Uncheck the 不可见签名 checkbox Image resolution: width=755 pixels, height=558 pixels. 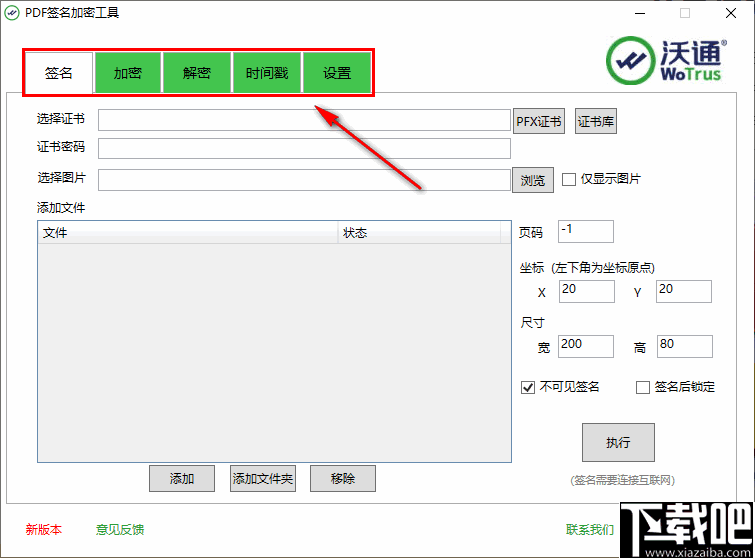pos(528,387)
